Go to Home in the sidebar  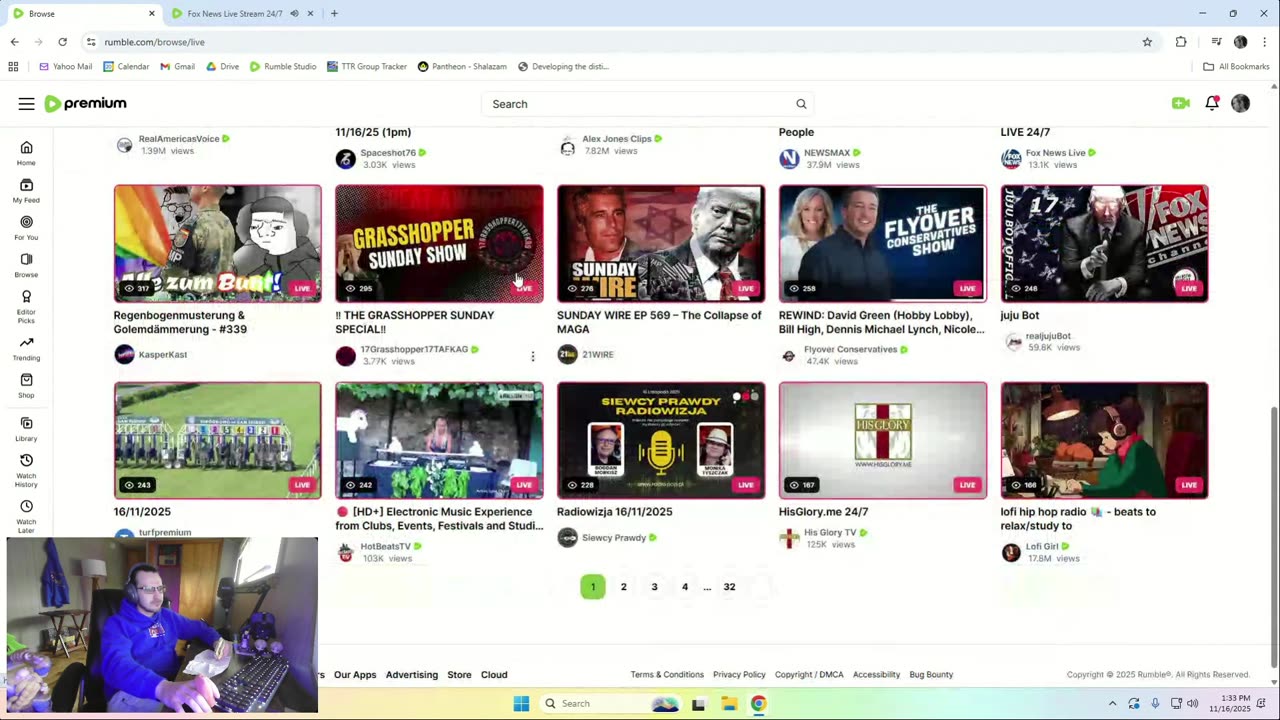point(26,153)
